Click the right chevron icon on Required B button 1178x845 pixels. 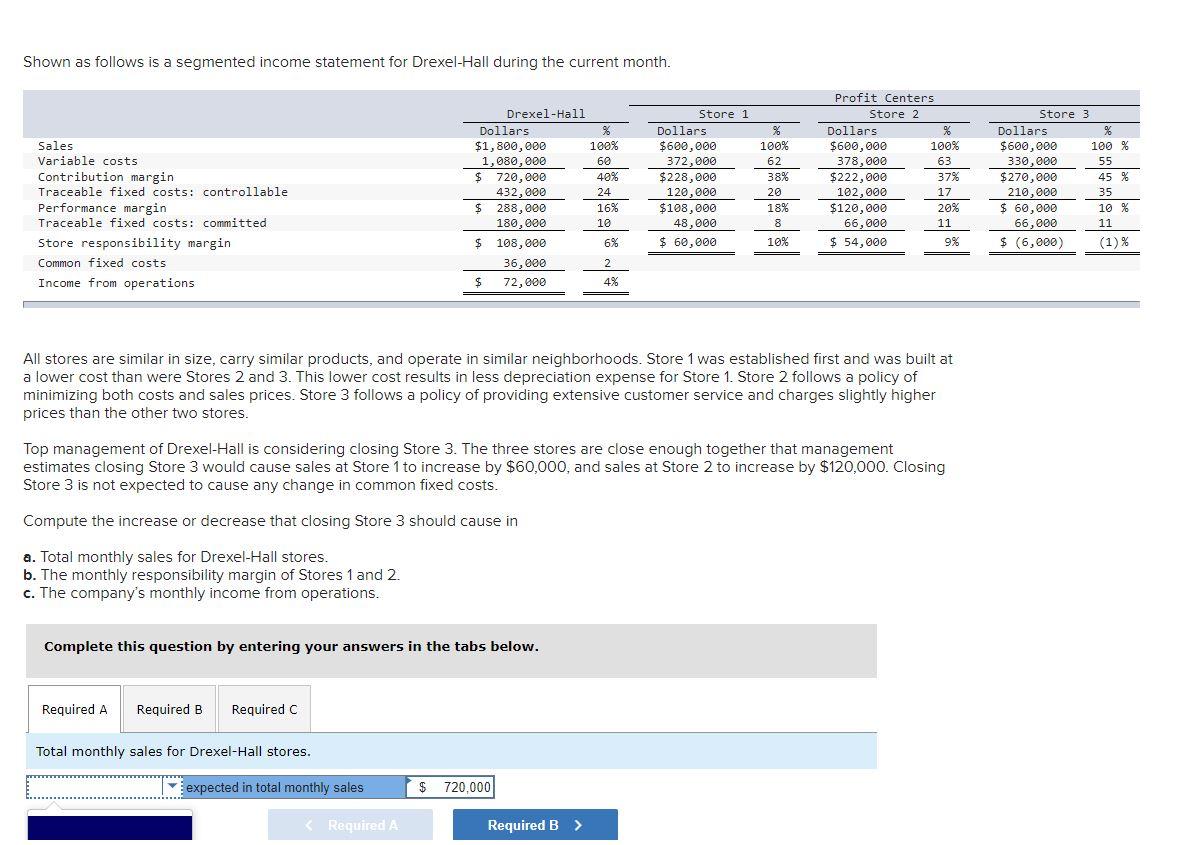(x=578, y=825)
